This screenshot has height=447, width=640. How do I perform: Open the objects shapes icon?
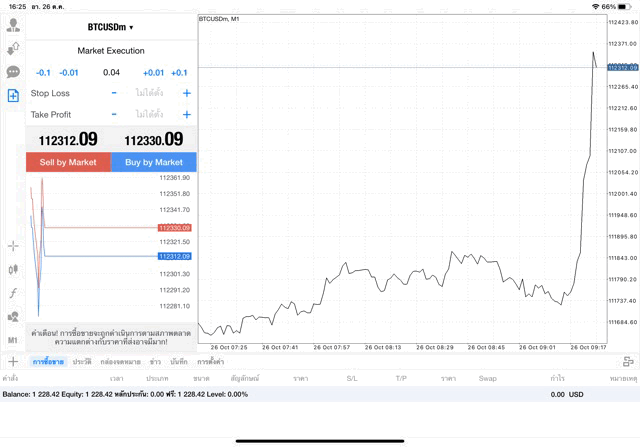(x=13, y=317)
